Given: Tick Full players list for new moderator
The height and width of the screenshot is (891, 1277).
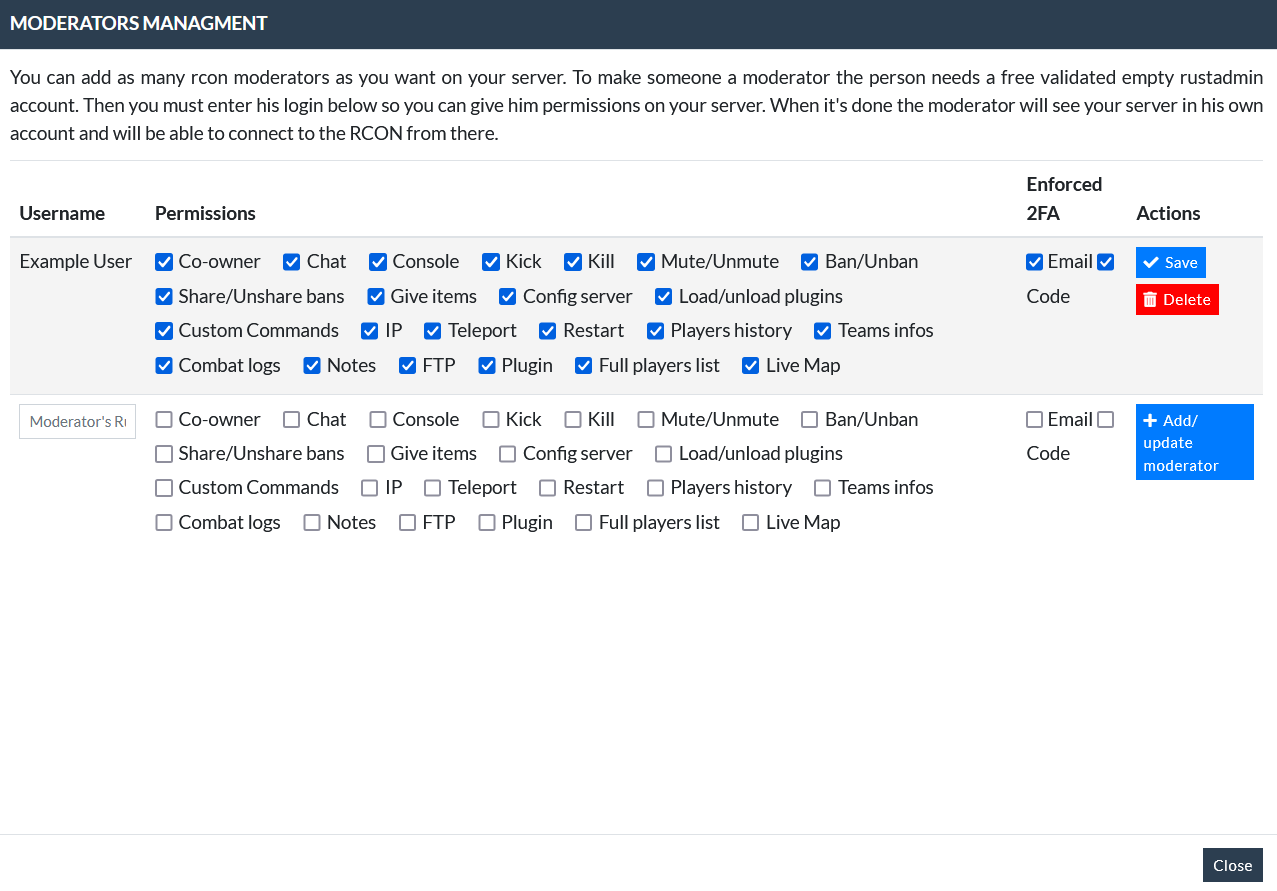Looking at the screenshot, I should click(584, 523).
